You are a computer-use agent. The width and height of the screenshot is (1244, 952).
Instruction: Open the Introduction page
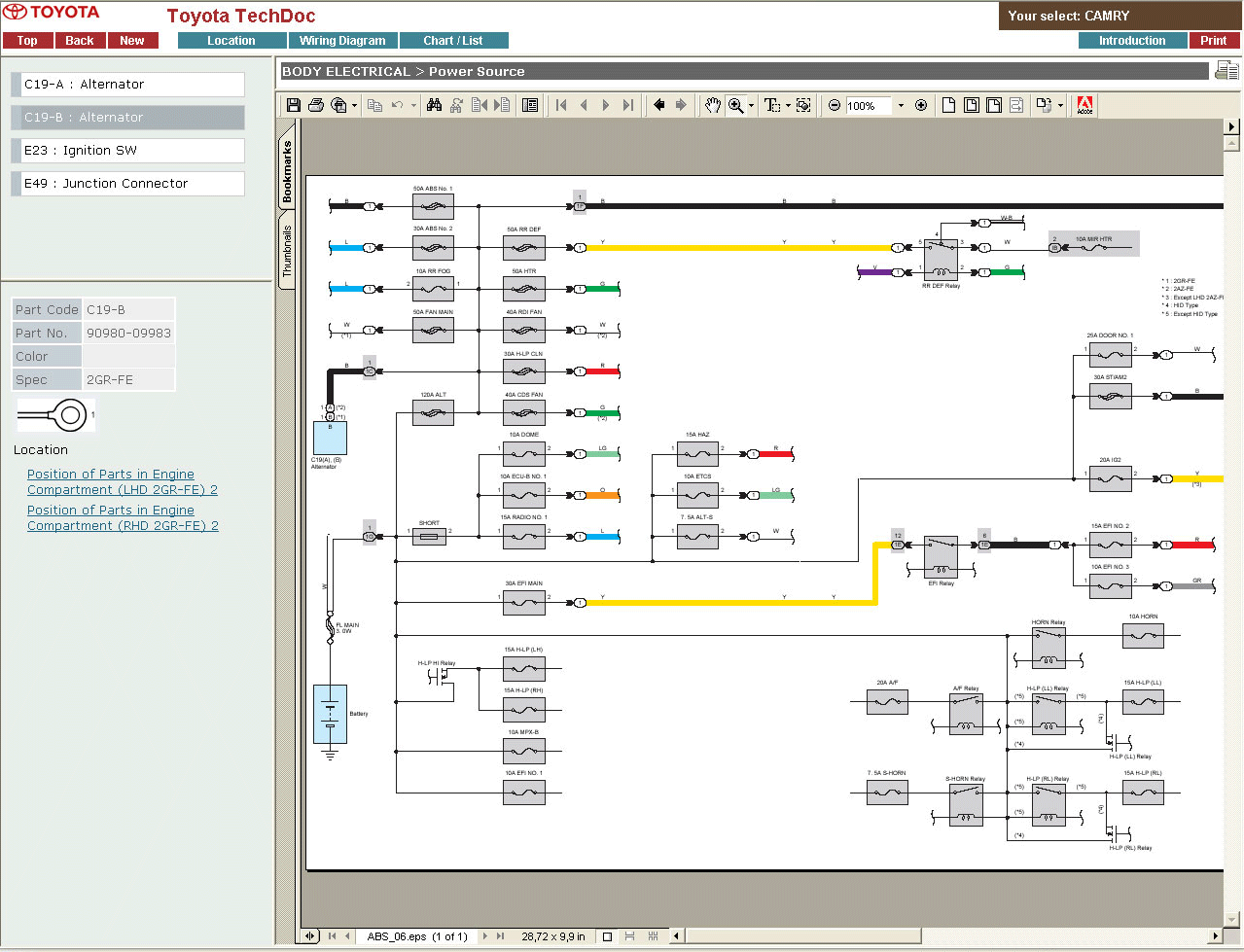[1132, 41]
